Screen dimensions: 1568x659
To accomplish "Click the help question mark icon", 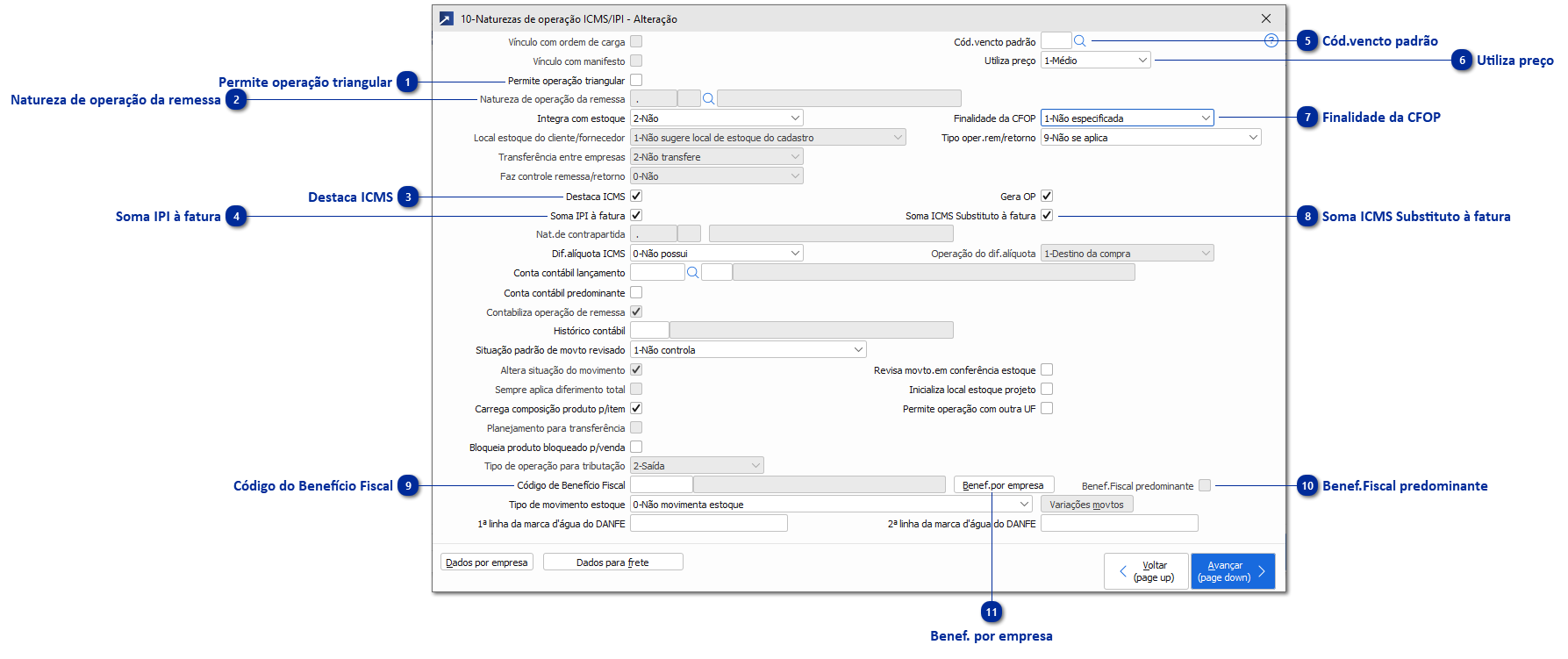I will (x=1271, y=41).
